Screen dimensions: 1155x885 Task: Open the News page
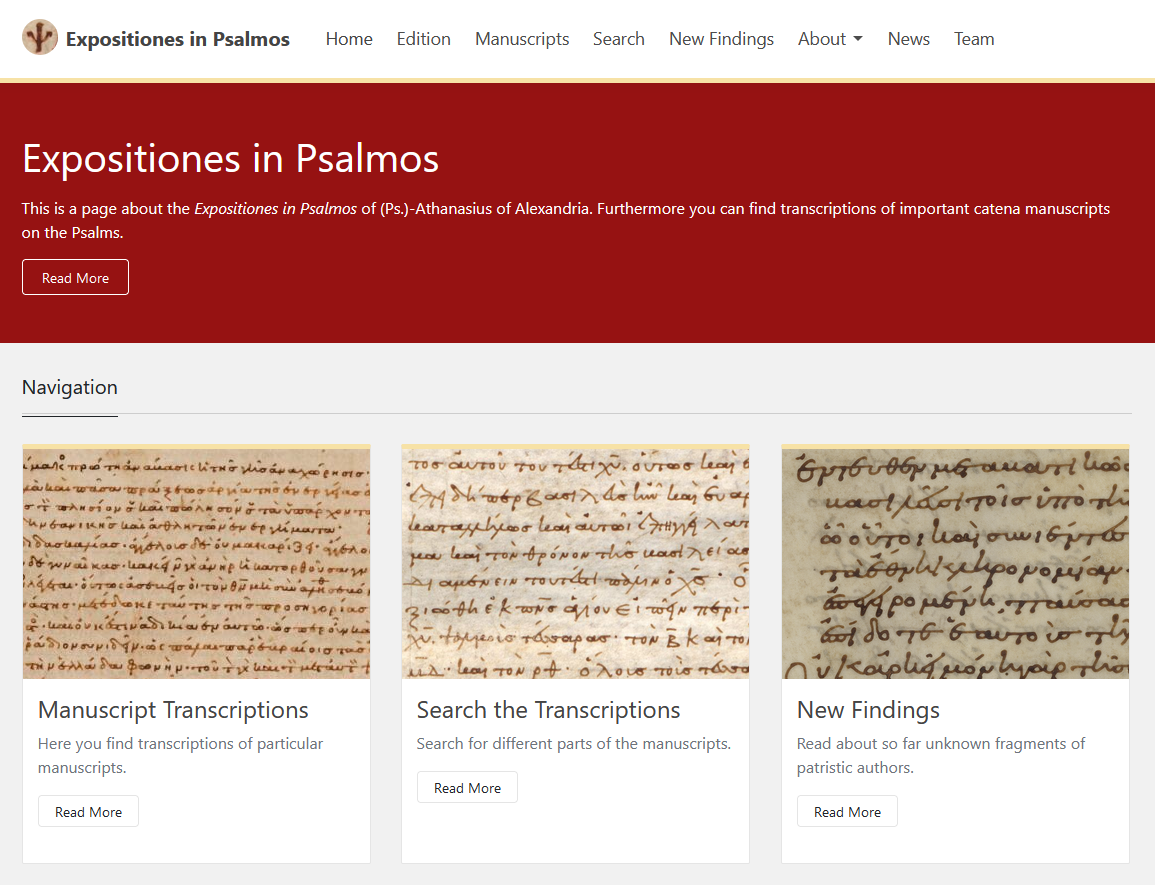click(x=908, y=39)
